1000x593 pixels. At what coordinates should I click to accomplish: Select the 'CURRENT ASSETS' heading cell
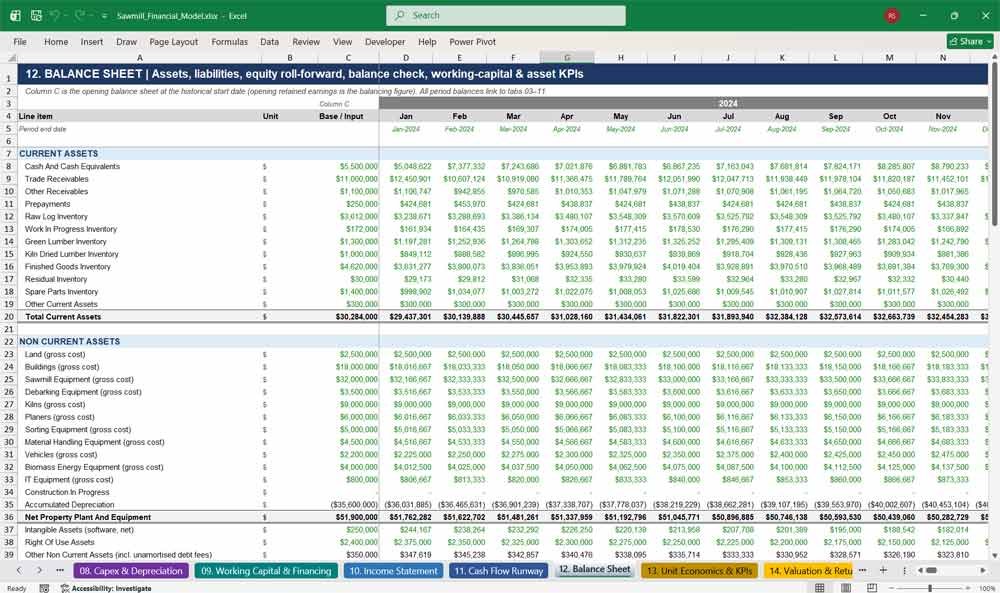click(x=140, y=154)
